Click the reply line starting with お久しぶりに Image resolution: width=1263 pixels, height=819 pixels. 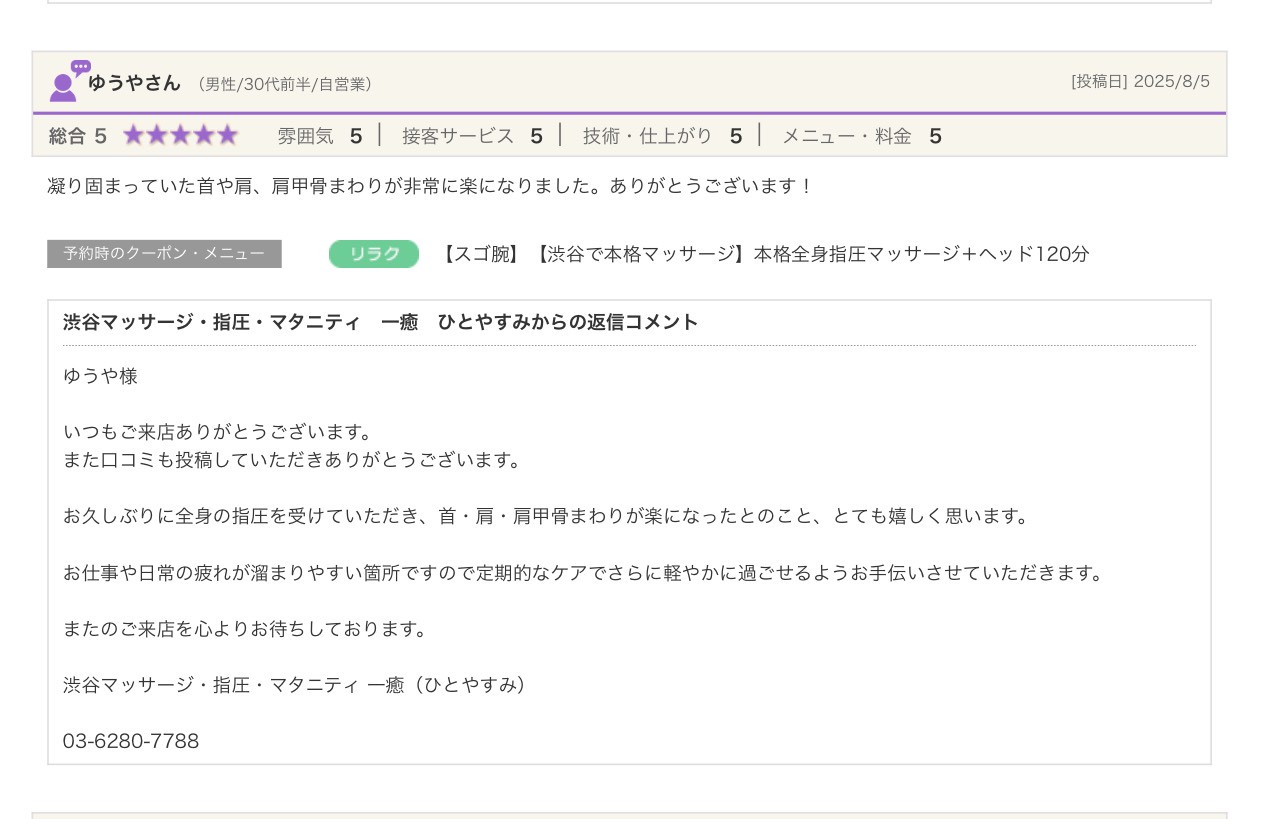point(545,516)
